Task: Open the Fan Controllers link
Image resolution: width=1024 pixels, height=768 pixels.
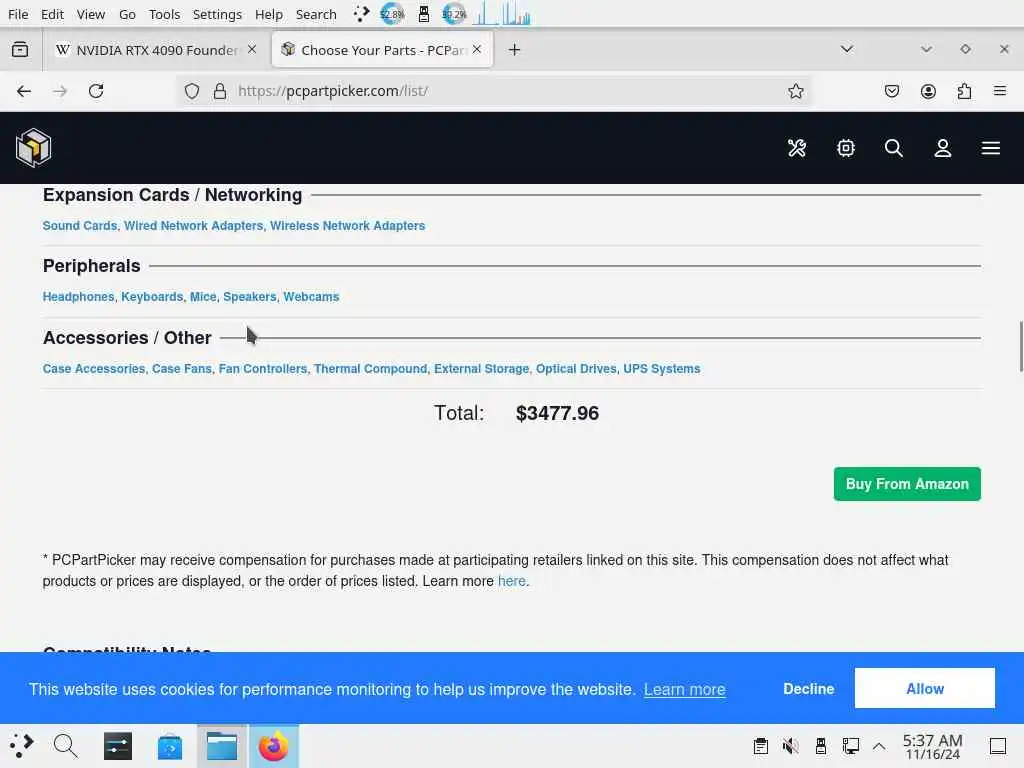Action: tap(263, 369)
